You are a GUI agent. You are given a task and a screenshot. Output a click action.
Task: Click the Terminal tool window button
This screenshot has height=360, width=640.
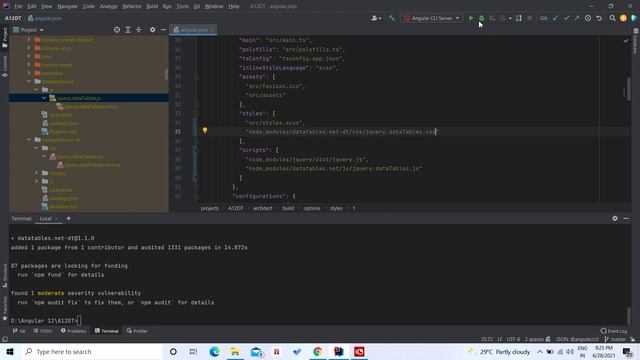[107, 331]
